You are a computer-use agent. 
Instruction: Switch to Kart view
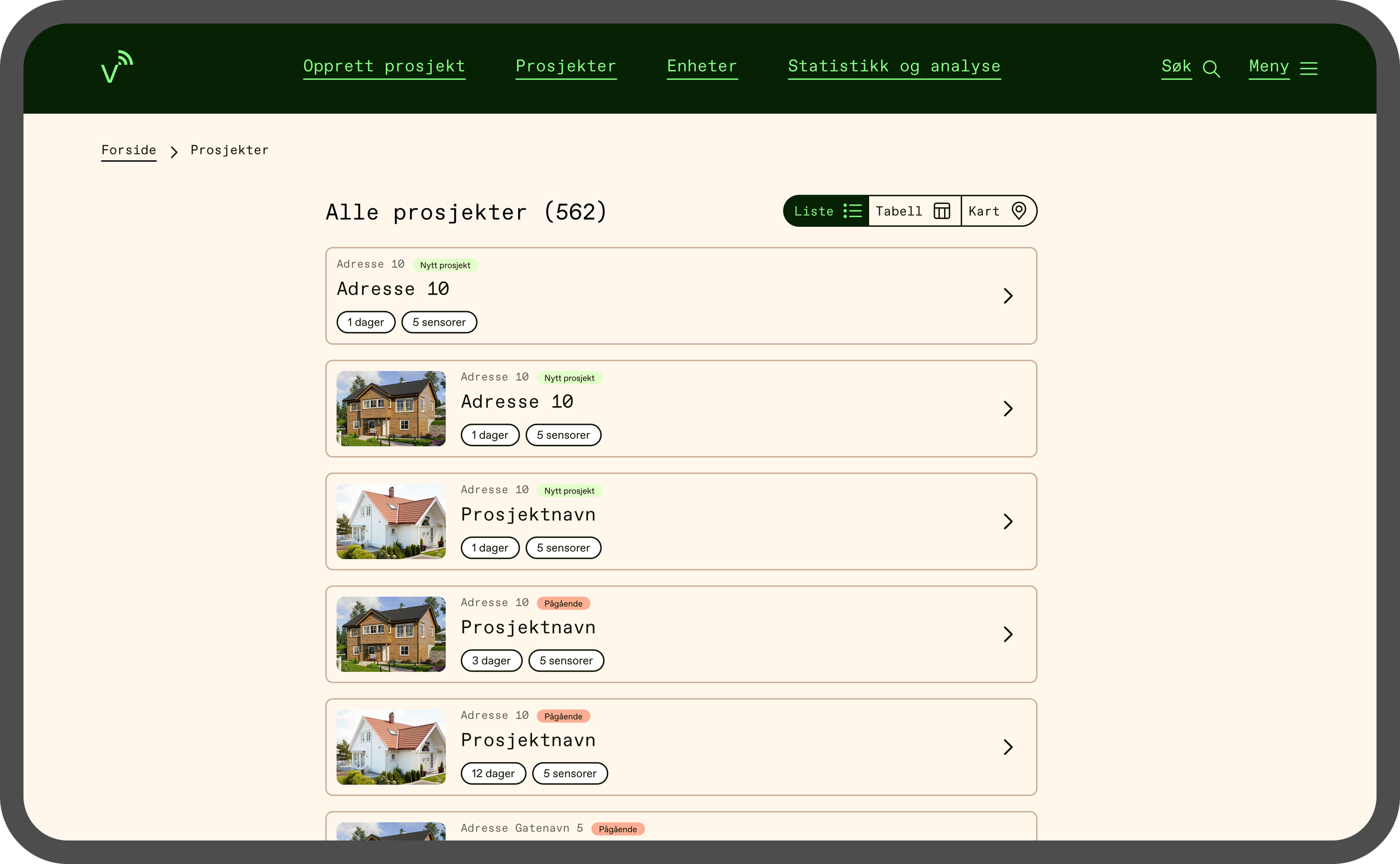pyautogui.click(x=998, y=211)
